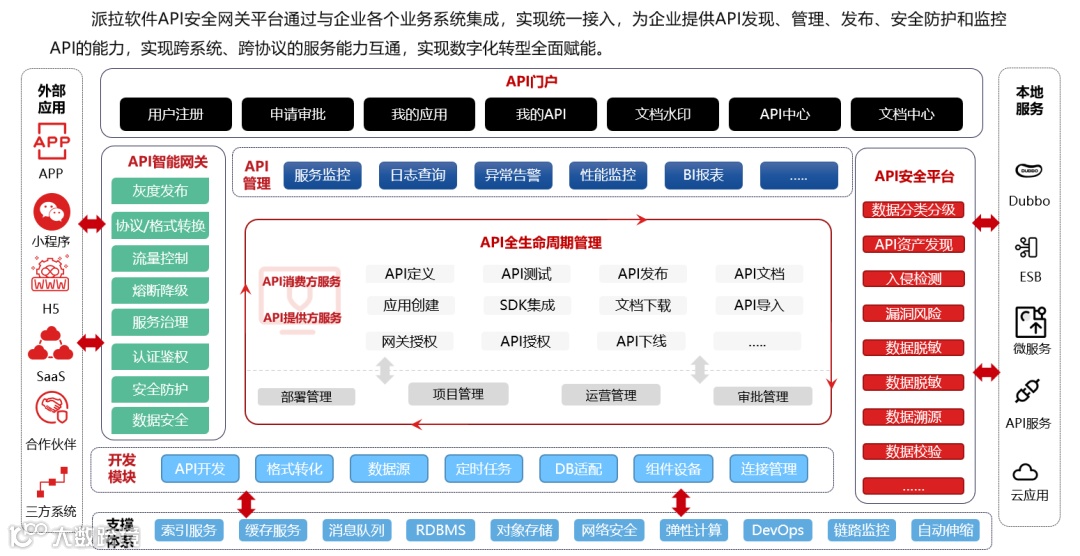Open 审批管理 in the lifecycle area

(763, 396)
